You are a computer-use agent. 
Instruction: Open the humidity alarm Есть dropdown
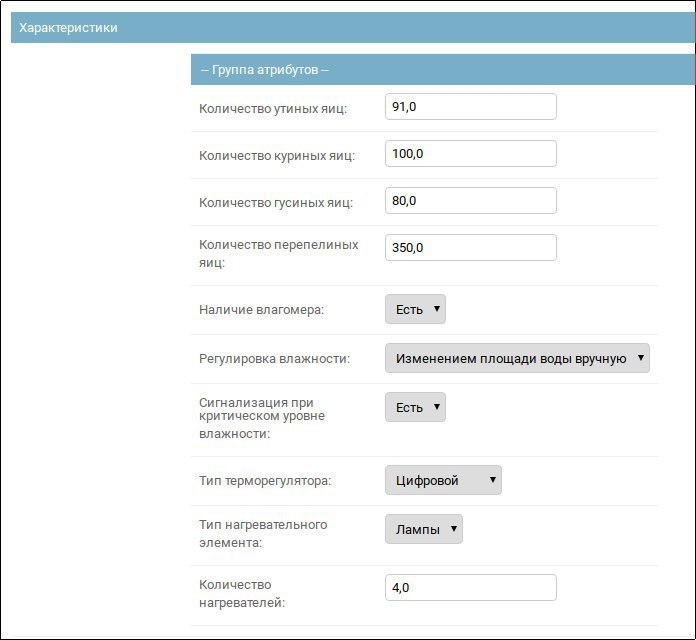pos(415,407)
